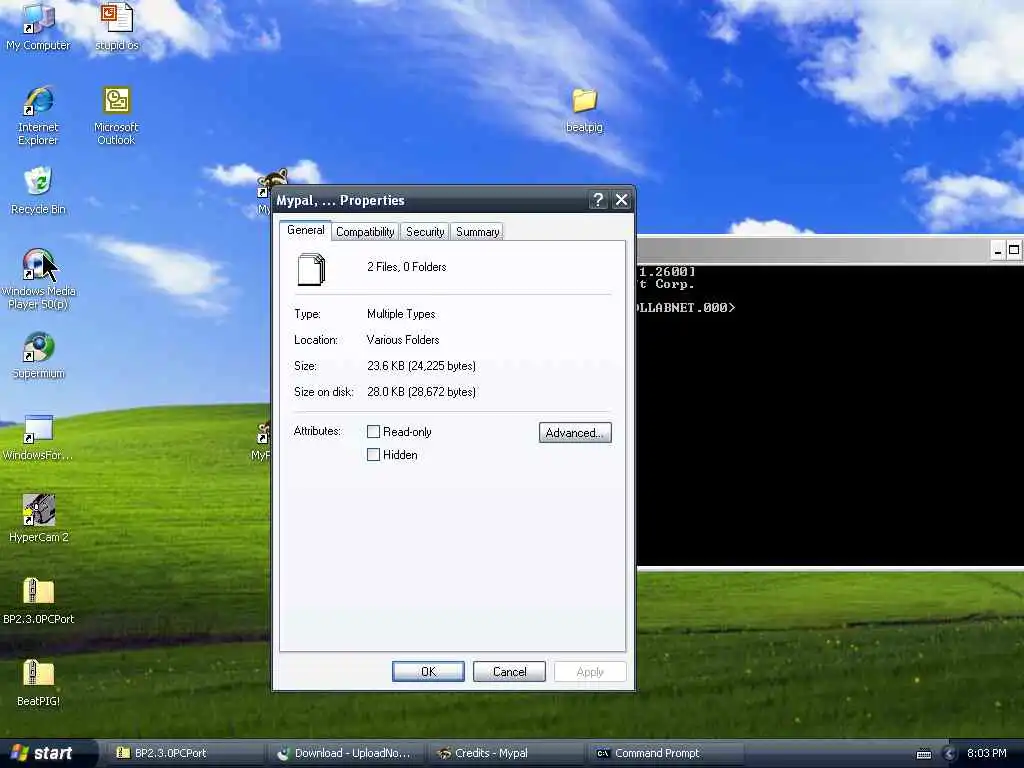
Task: Switch to the Security tab
Action: [x=425, y=232]
